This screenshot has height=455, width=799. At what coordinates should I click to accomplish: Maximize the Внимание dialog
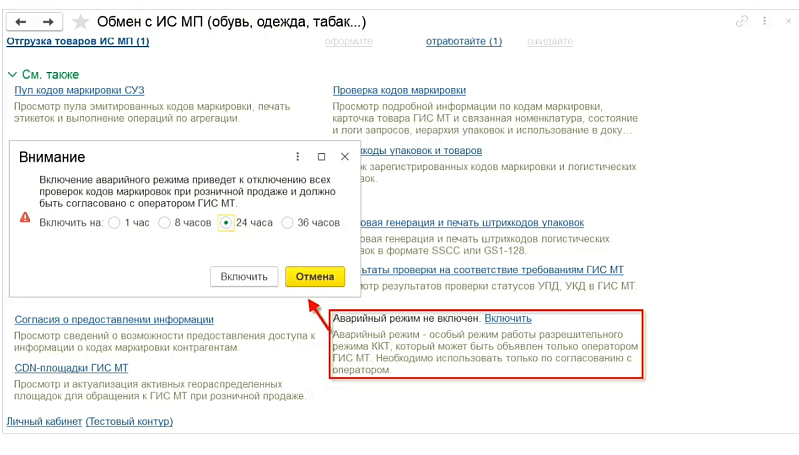[x=322, y=156]
